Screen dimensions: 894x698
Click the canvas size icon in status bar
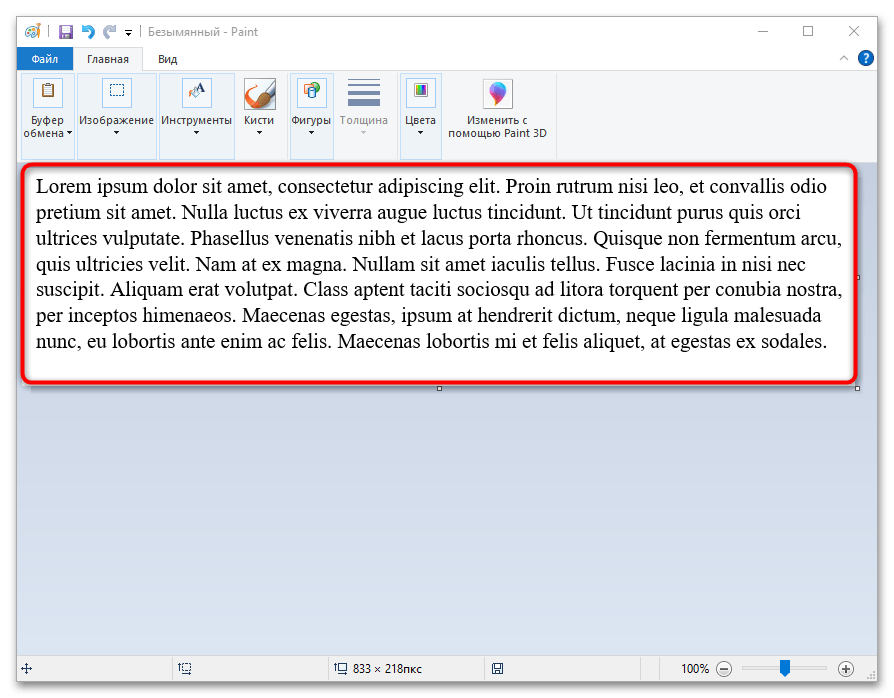click(340, 668)
